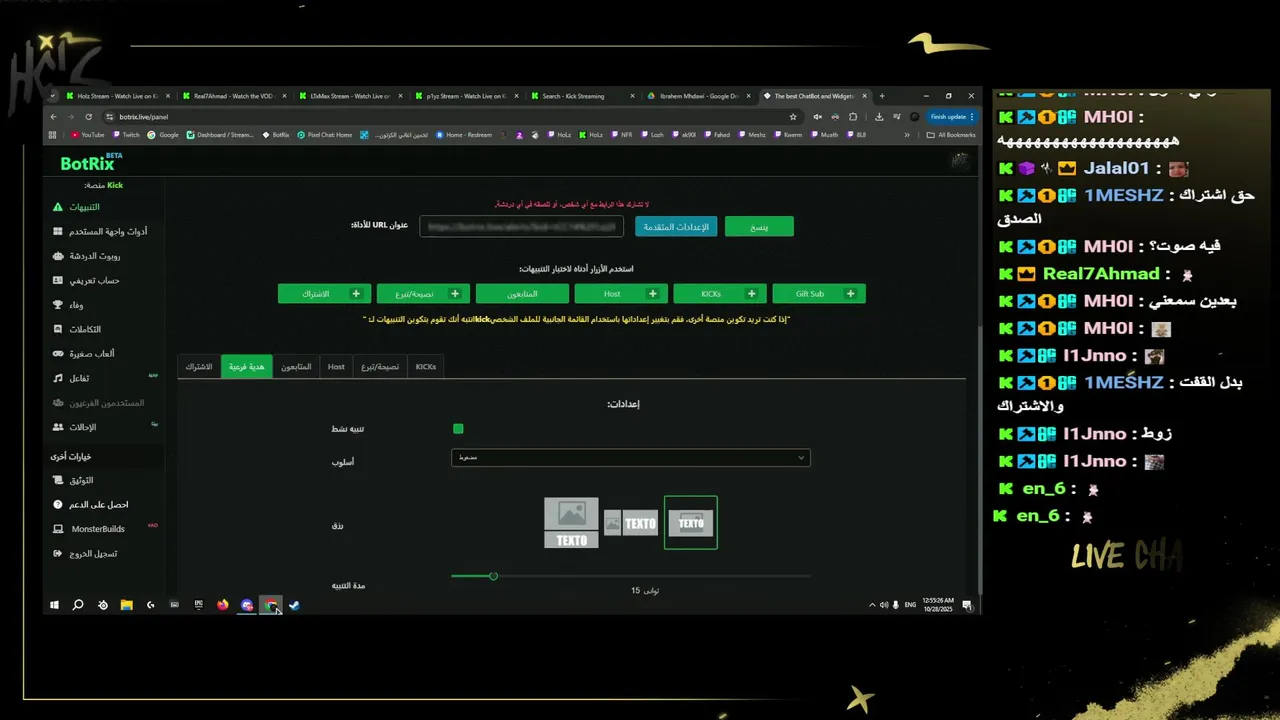Click Finish update button in browser

[x=952, y=117]
